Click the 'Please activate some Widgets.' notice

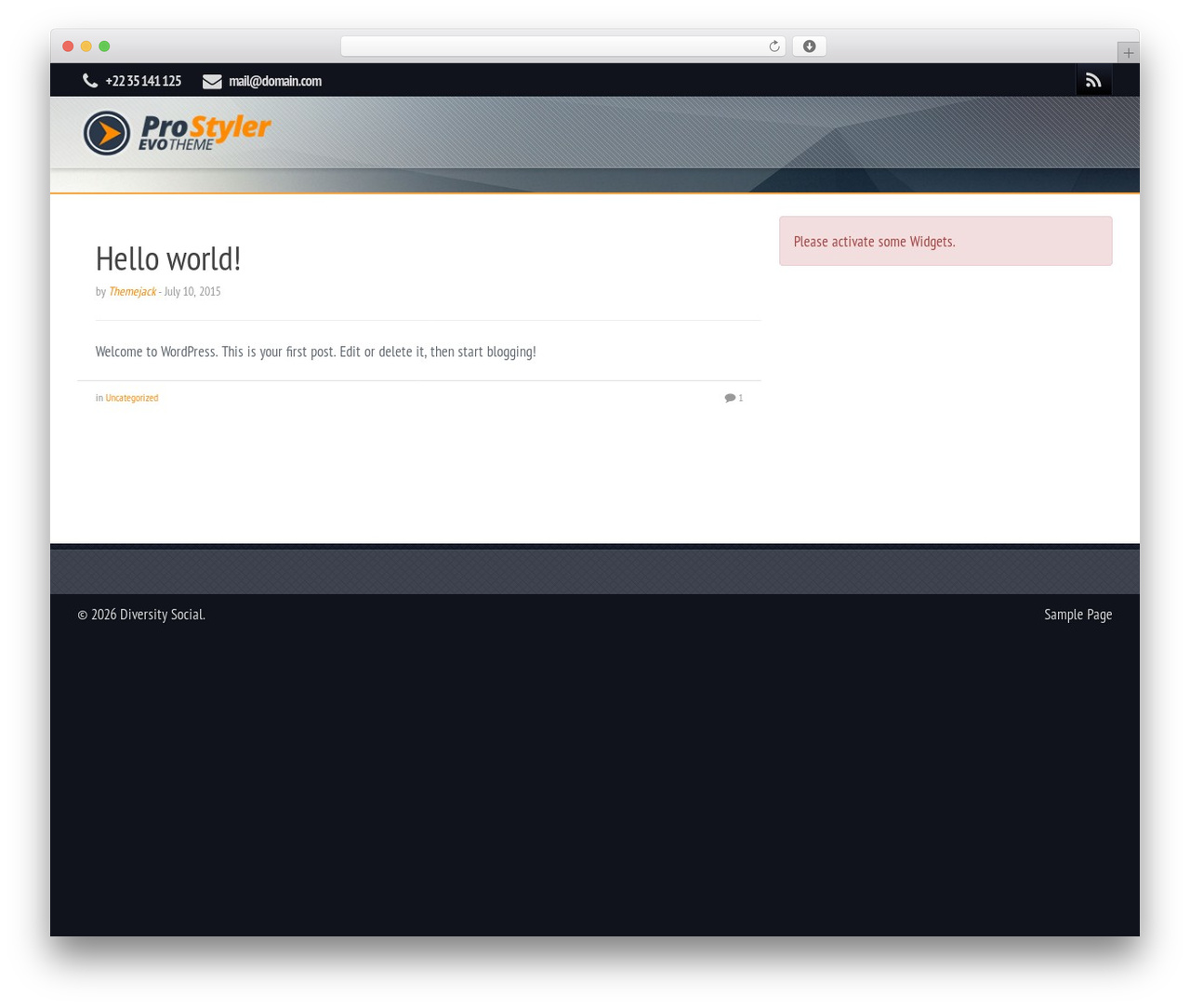[x=945, y=241]
